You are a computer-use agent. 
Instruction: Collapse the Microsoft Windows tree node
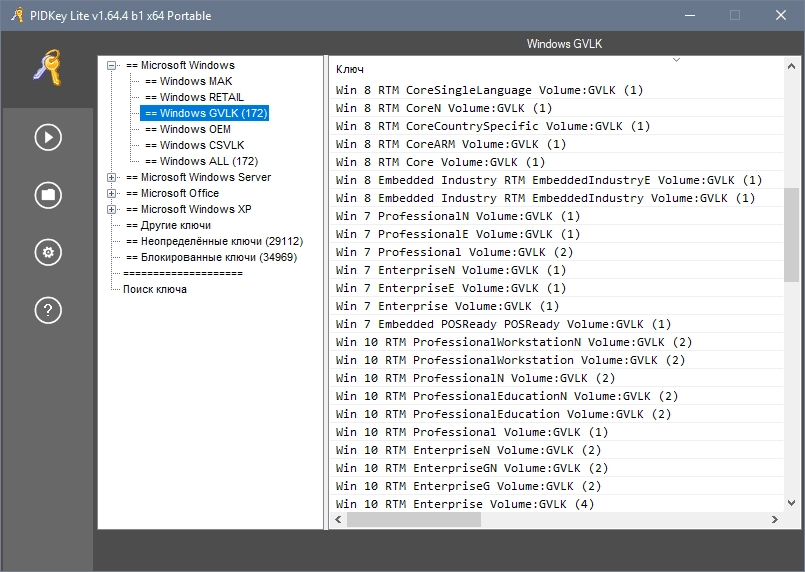pyautogui.click(x=111, y=65)
